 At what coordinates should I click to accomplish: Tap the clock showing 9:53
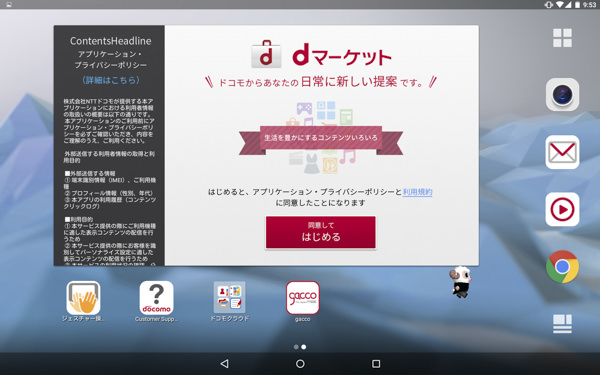click(589, 5)
